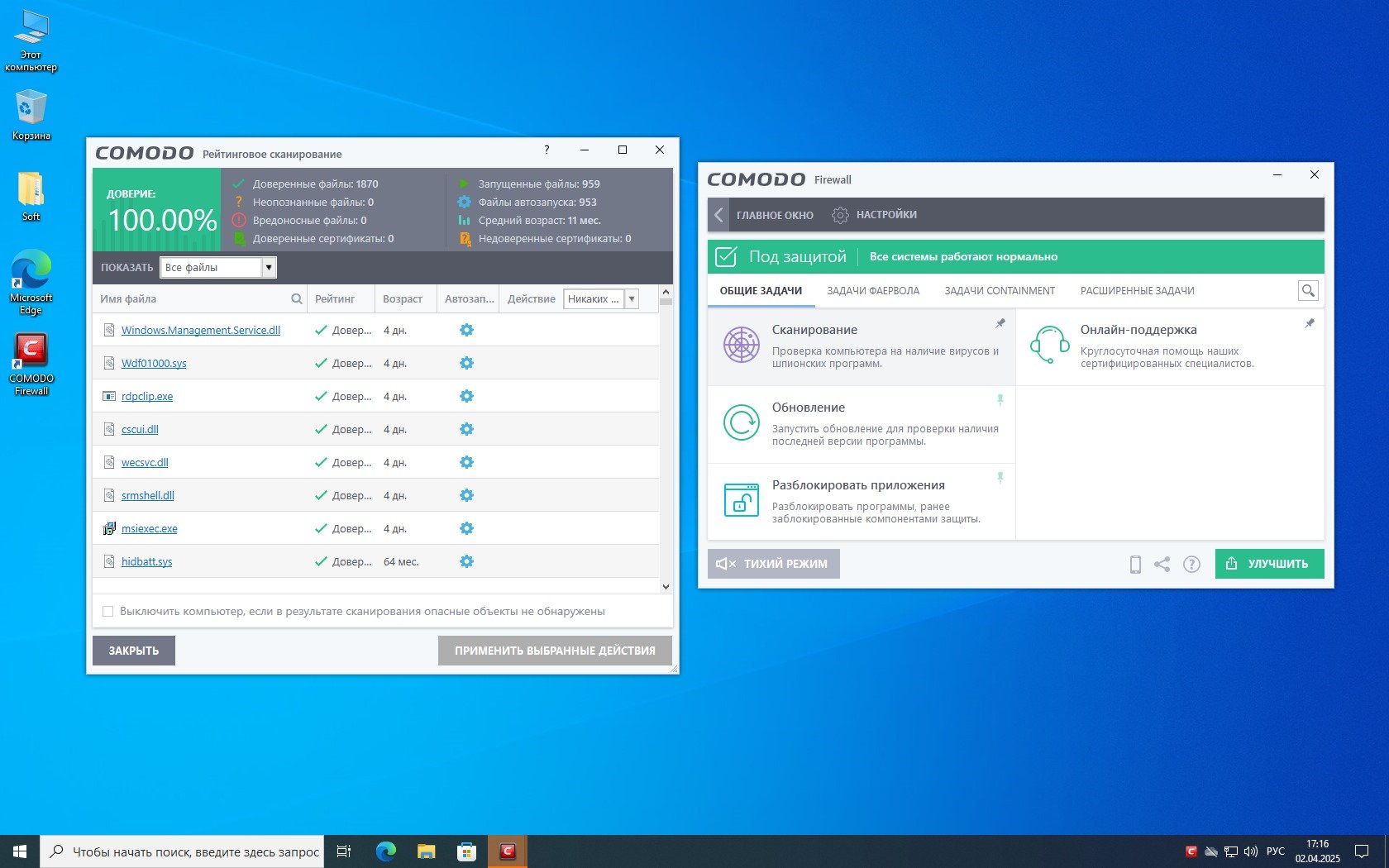Click the ЗАКРЫТЬ button
1389x868 pixels.
tap(133, 651)
